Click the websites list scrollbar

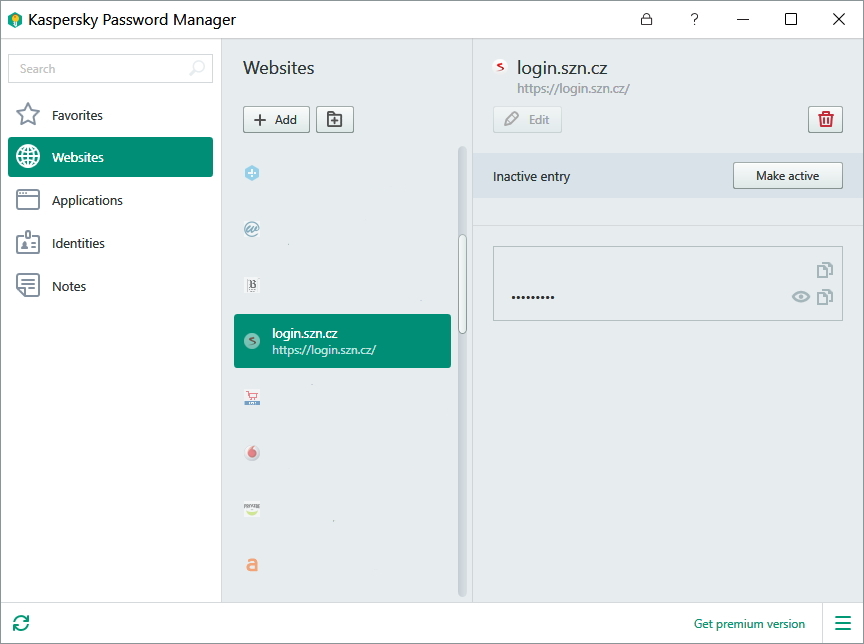462,284
